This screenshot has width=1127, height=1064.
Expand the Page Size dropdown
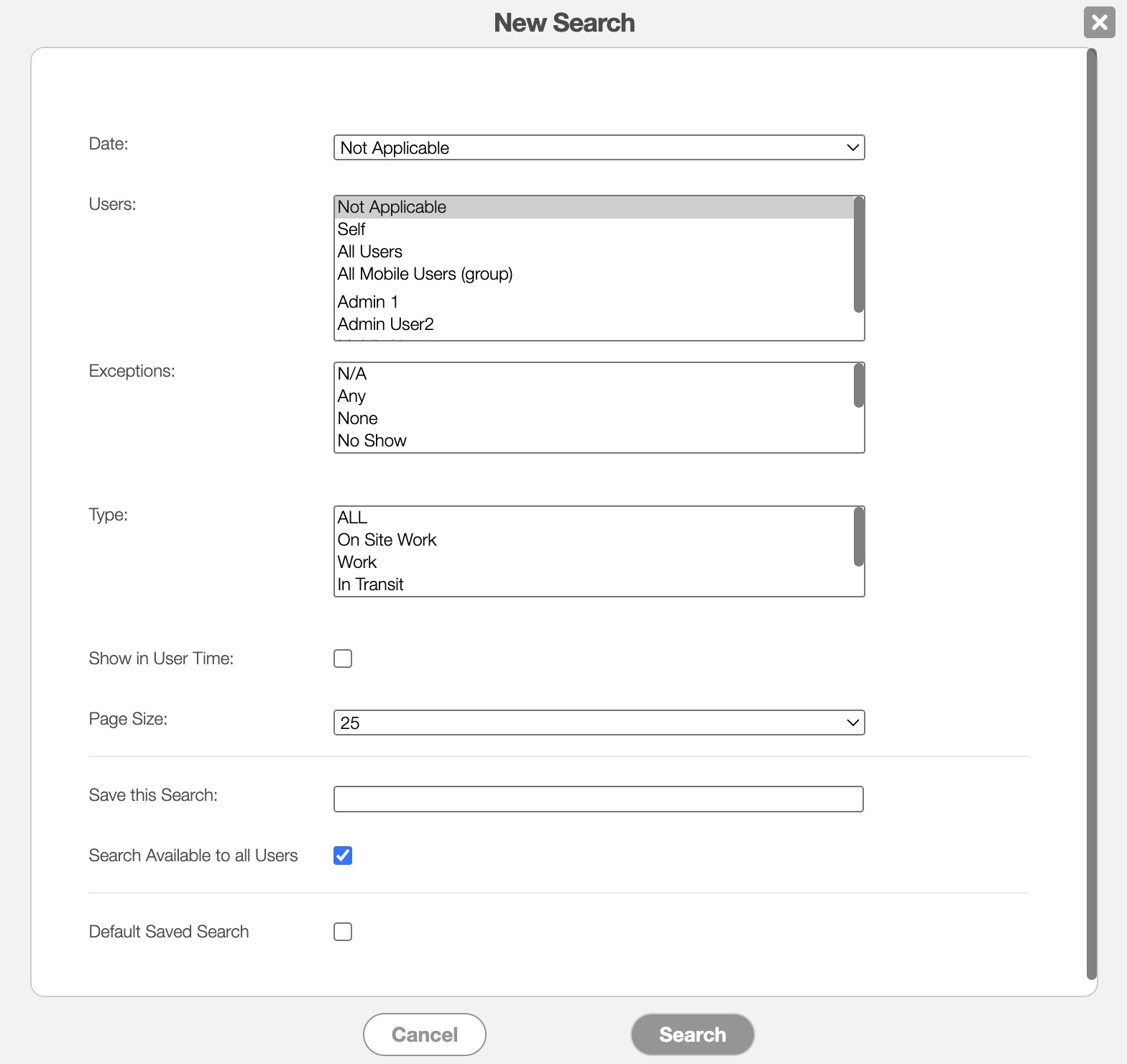(x=598, y=723)
